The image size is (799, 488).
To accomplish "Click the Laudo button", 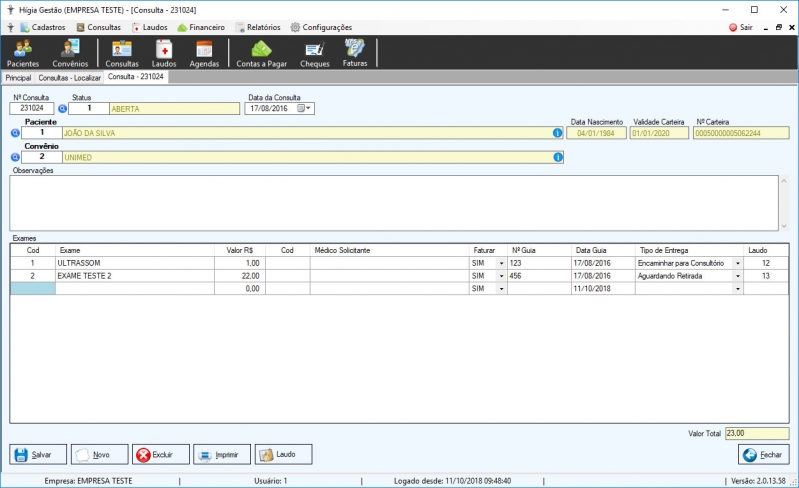I will (x=283, y=454).
